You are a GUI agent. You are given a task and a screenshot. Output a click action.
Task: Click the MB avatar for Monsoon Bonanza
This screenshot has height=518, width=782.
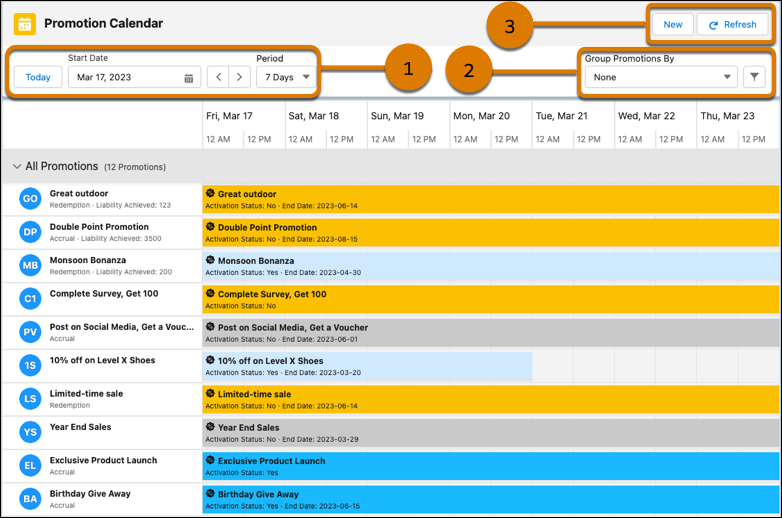(30, 265)
